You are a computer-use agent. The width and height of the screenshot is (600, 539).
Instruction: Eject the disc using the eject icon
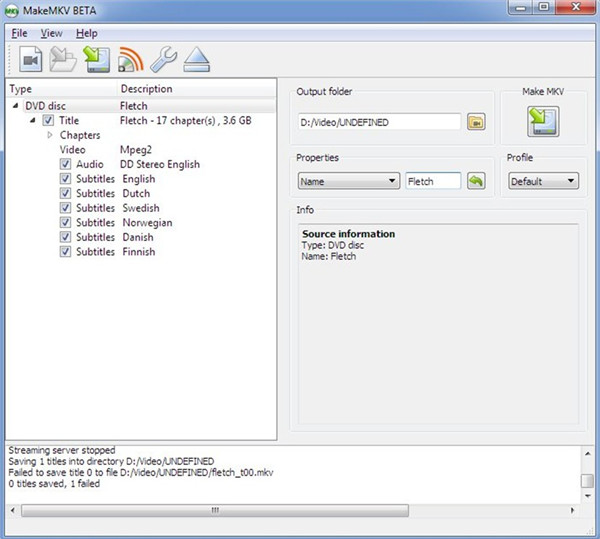196,61
